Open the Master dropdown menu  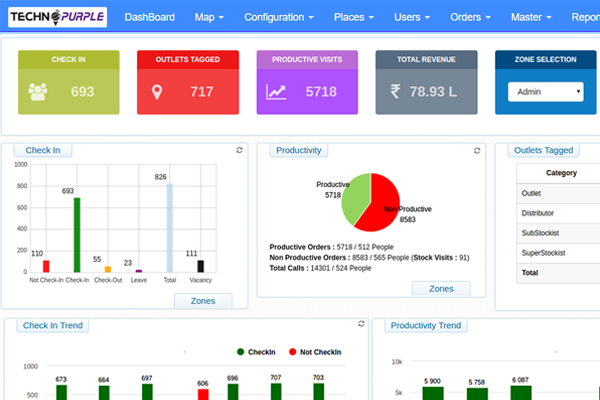[531, 17]
